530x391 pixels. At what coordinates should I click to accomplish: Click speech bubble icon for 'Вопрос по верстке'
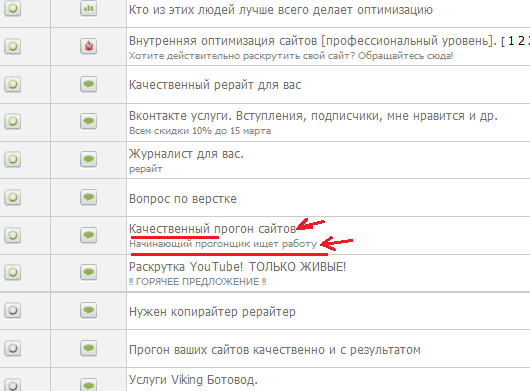(89, 197)
